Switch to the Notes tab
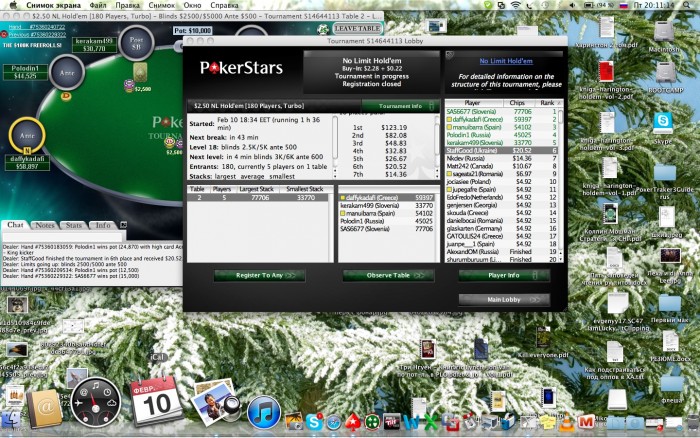The width and height of the screenshot is (700, 438). click(45, 225)
